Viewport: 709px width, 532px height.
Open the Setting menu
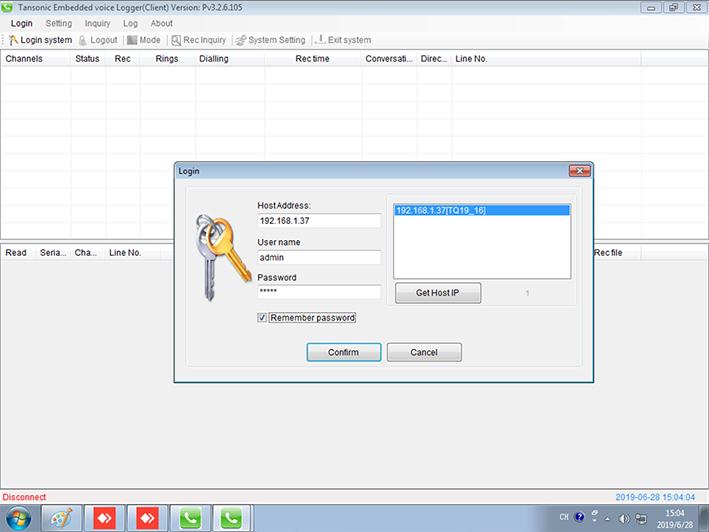point(59,23)
